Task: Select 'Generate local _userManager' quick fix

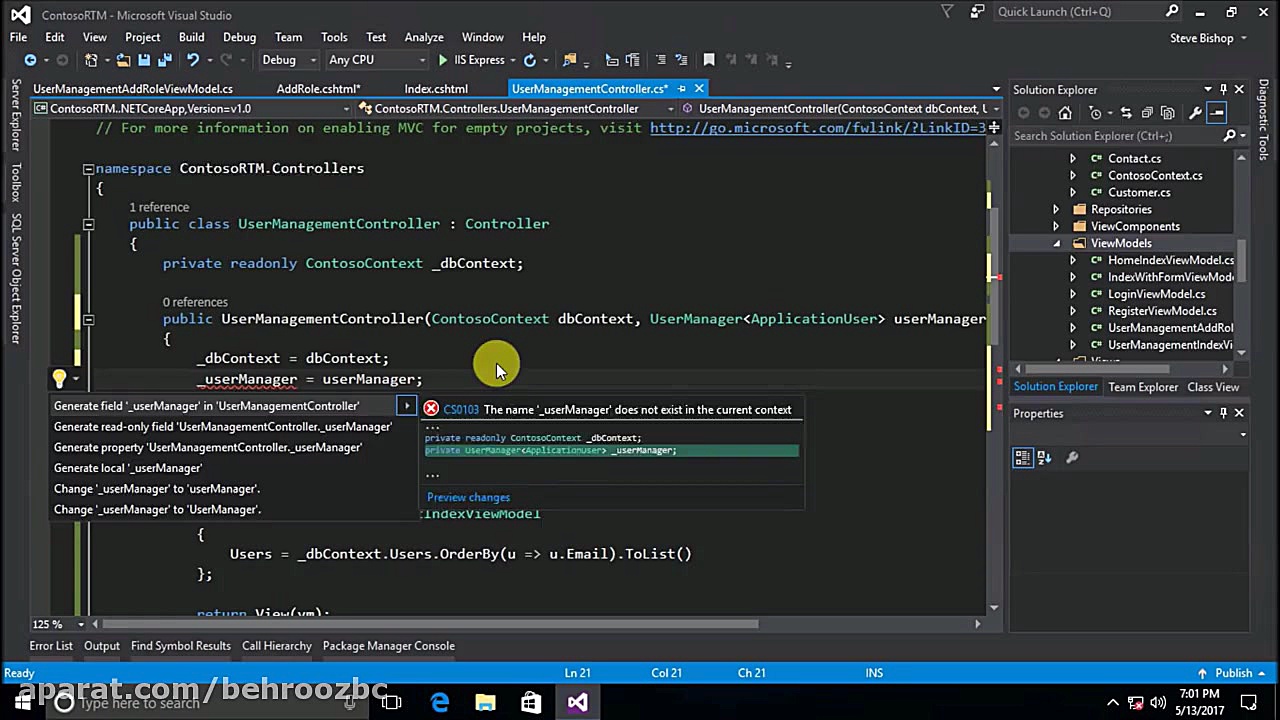Action: tap(128, 467)
